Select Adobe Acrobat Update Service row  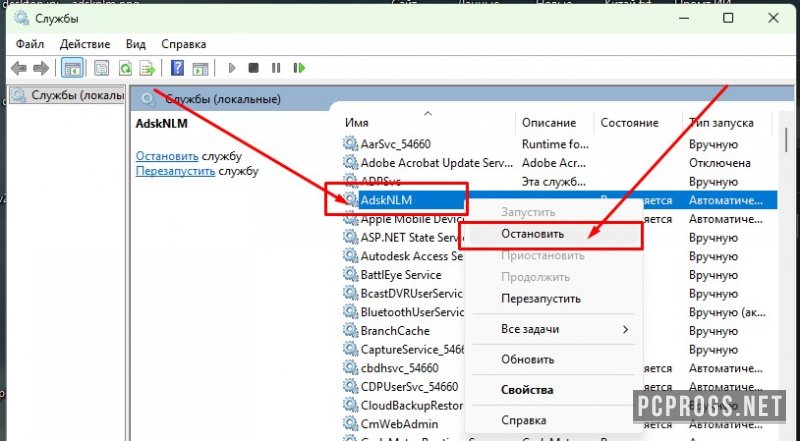559,163
